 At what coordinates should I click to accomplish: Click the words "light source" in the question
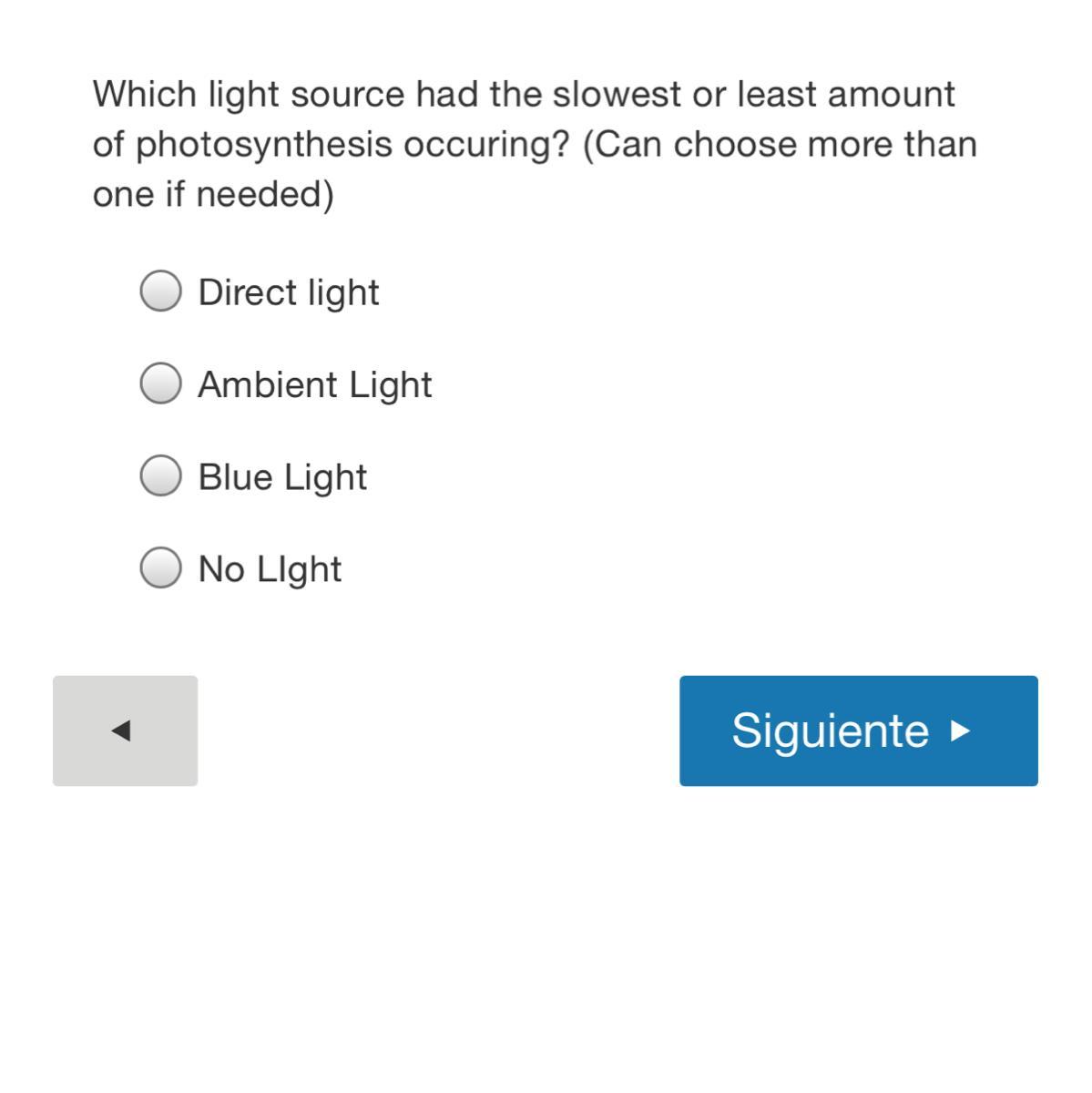(306, 95)
